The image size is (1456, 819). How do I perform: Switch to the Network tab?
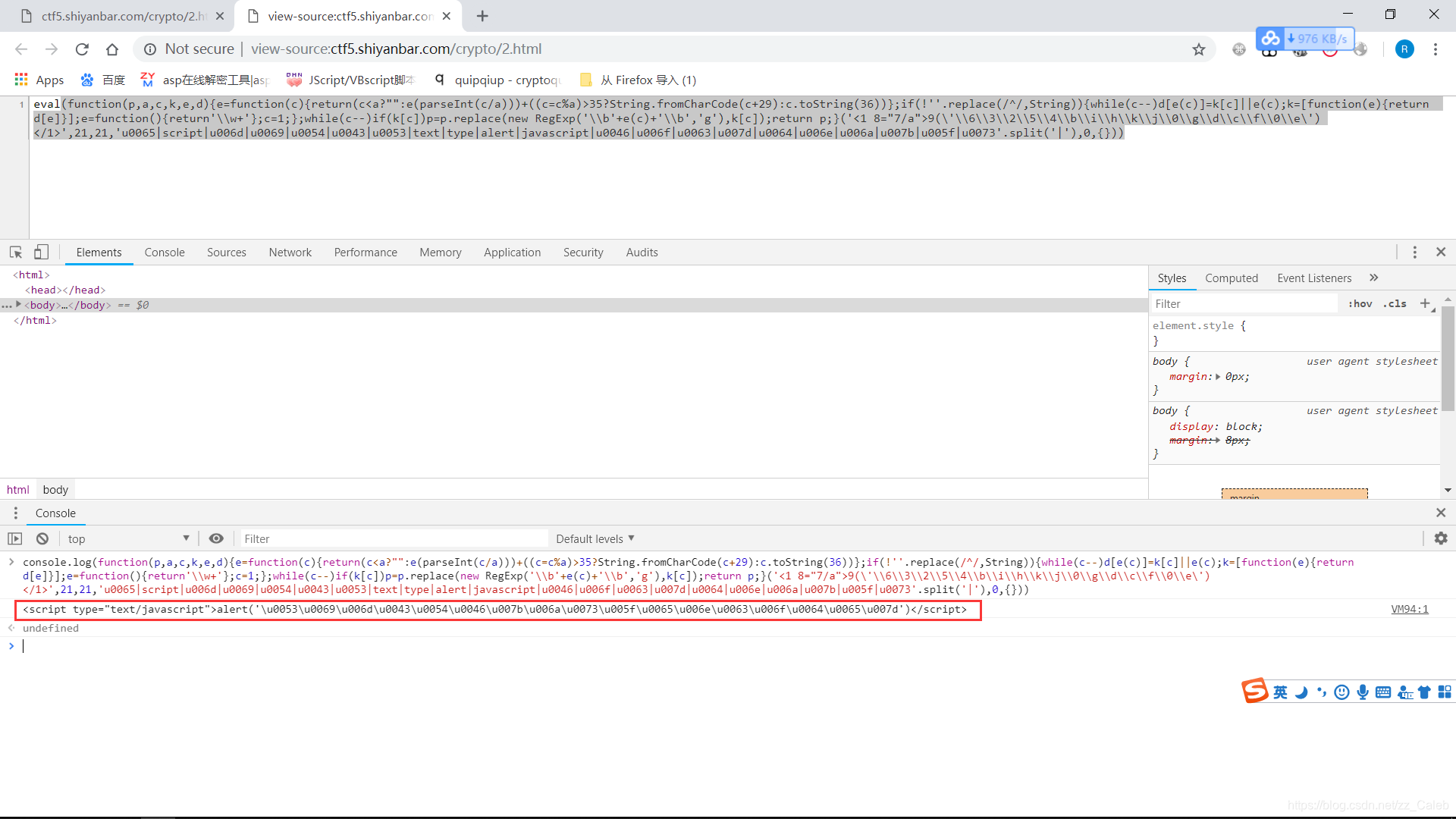(290, 253)
